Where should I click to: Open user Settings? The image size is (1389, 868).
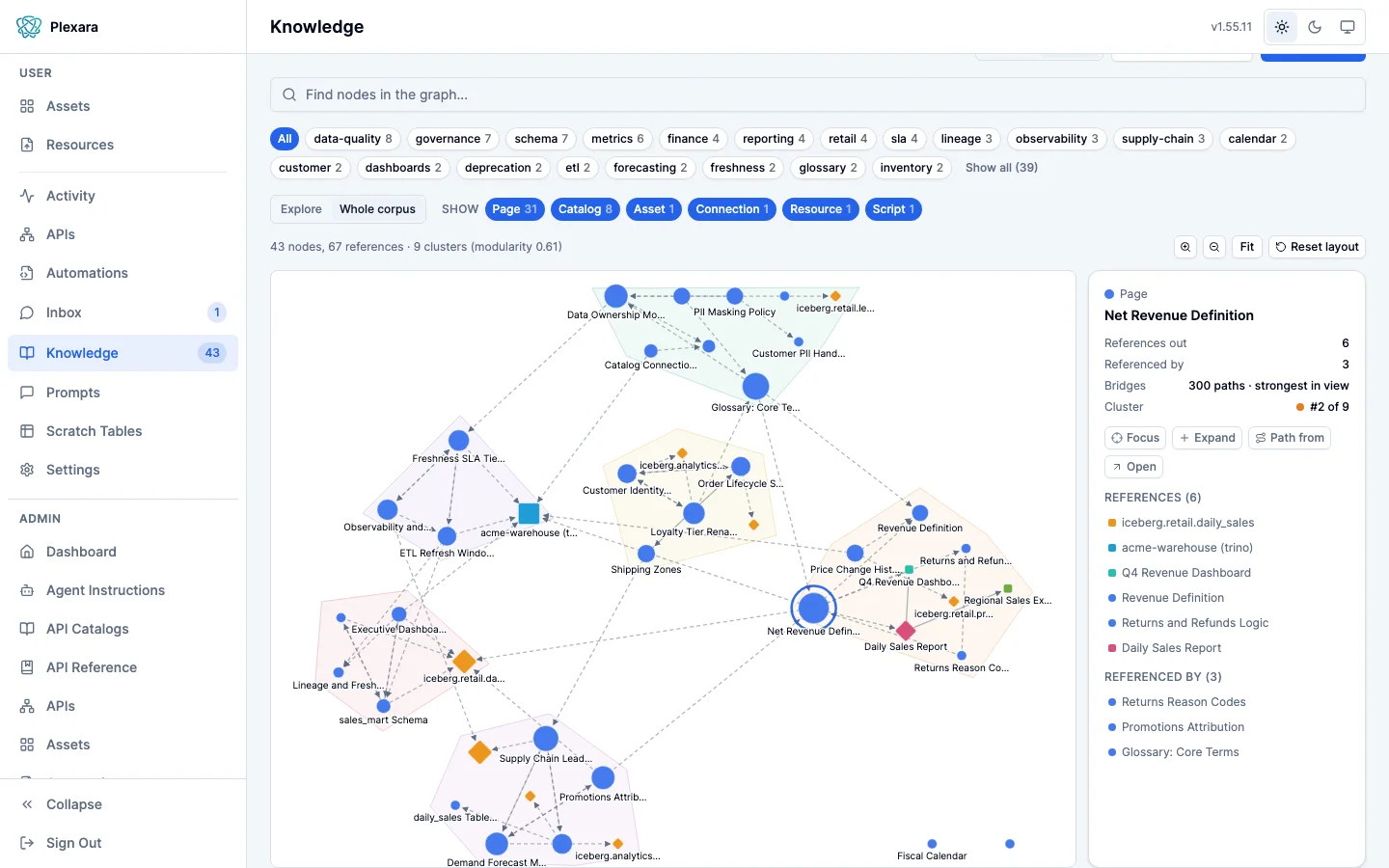pyautogui.click(x=123, y=470)
